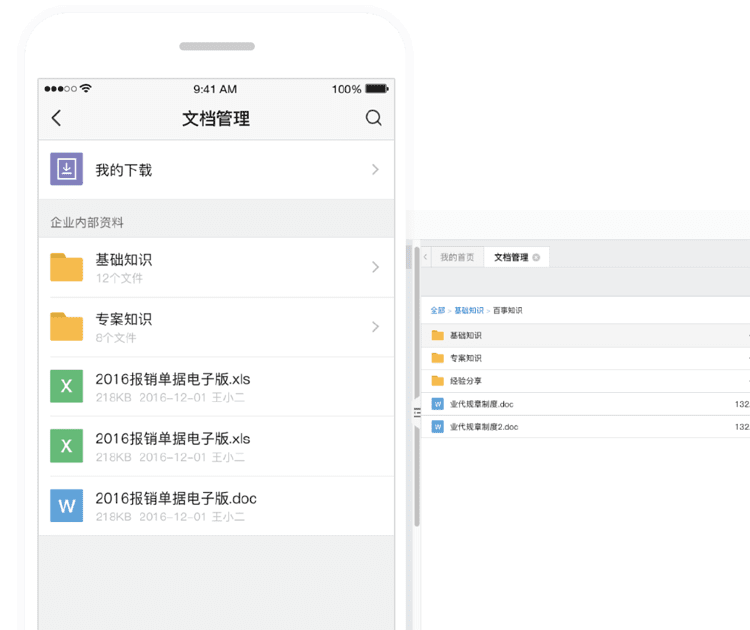The image size is (750, 630).
Task: Expand 专案知识 row using its chevron
Action: [x=375, y=327]
